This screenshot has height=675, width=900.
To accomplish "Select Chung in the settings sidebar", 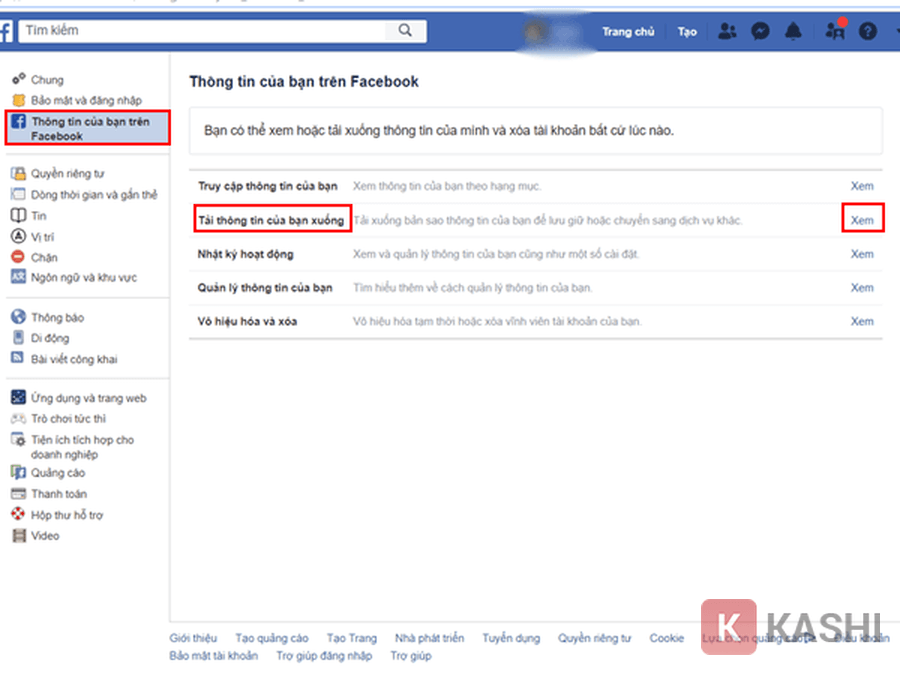I will [x=47, y=80].
